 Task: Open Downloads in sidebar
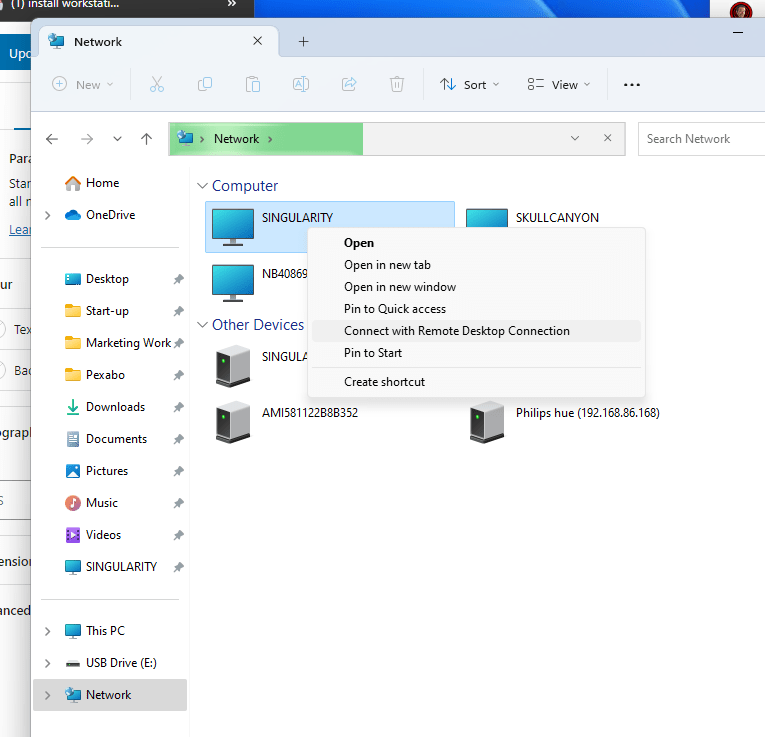click(x=105, y=407)
